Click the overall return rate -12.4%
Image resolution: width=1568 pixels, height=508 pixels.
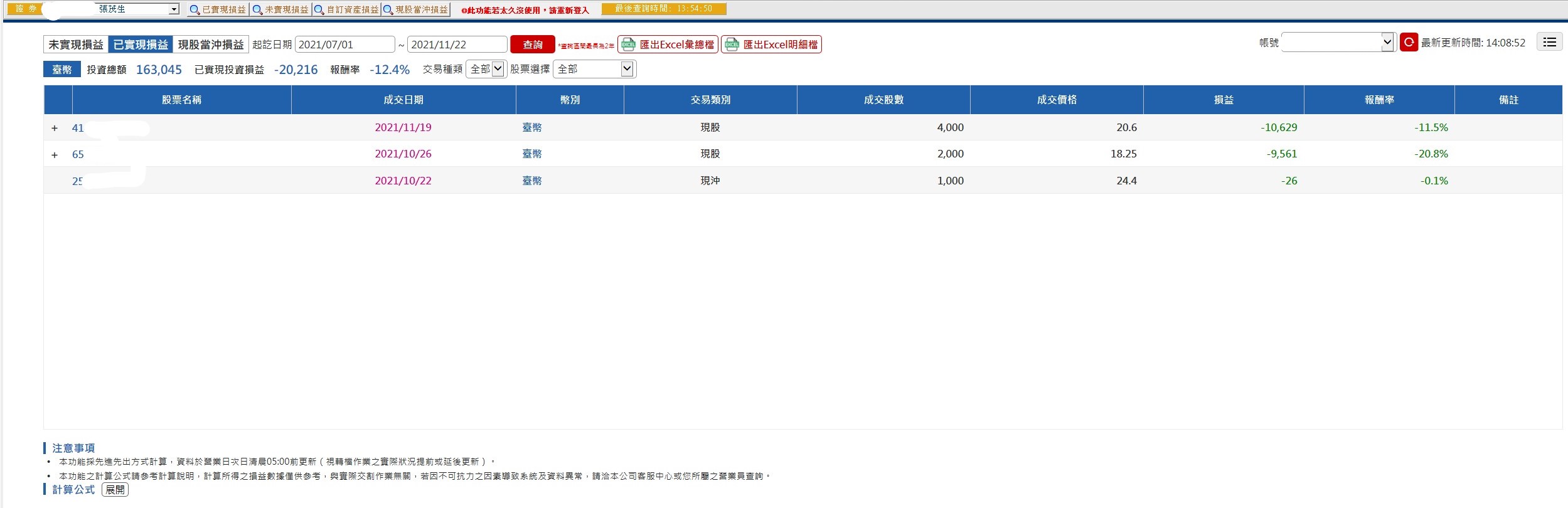coord(390,70)
